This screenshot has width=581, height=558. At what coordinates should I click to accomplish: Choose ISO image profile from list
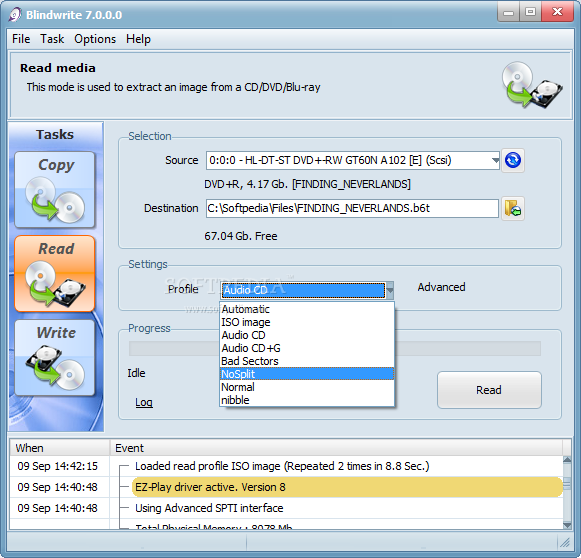(307, 322)
